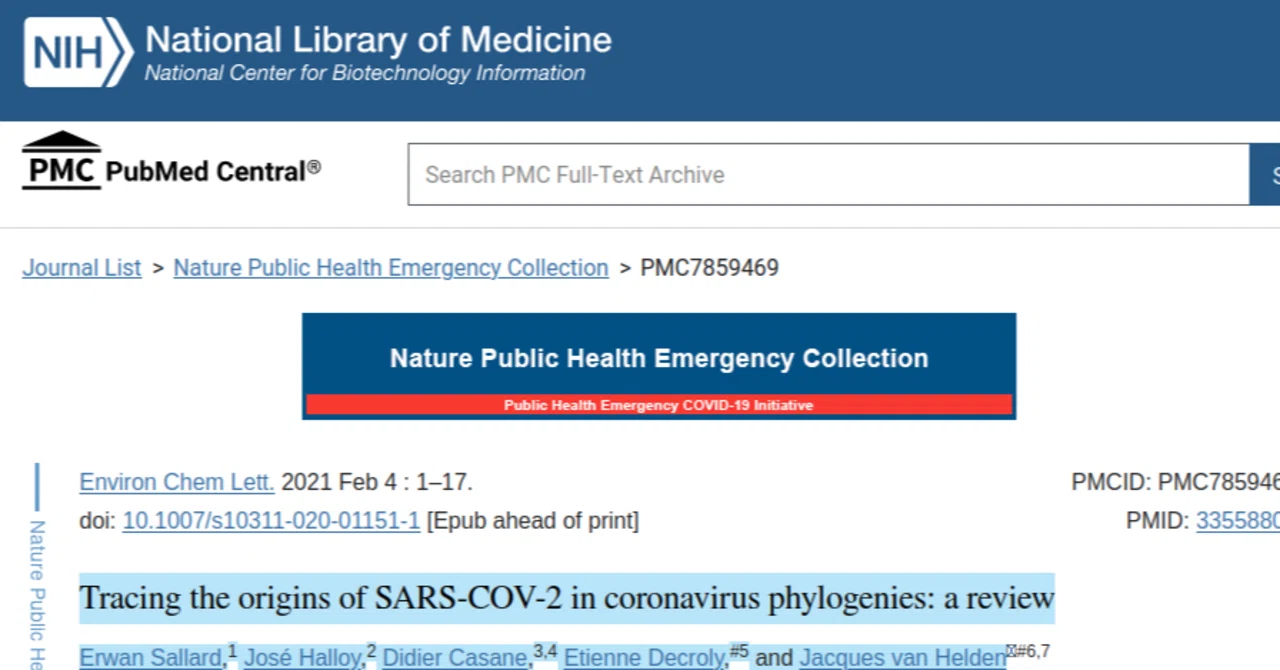This screenshot has width=1280, height=670.
Task: Click the envelope icon after van Helden
Action: click(x=1011, y=651)
